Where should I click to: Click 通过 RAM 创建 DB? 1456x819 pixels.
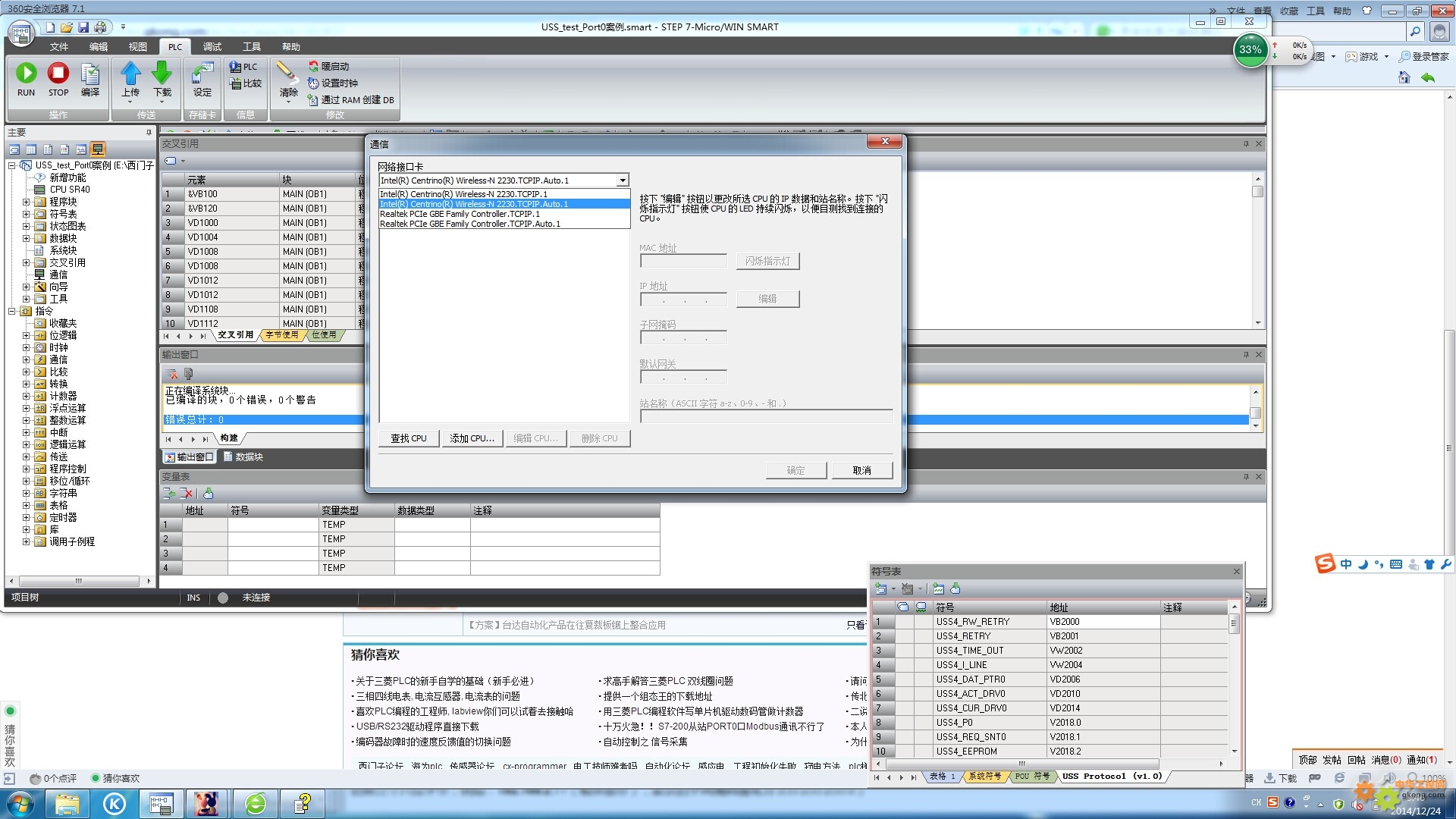351,100
